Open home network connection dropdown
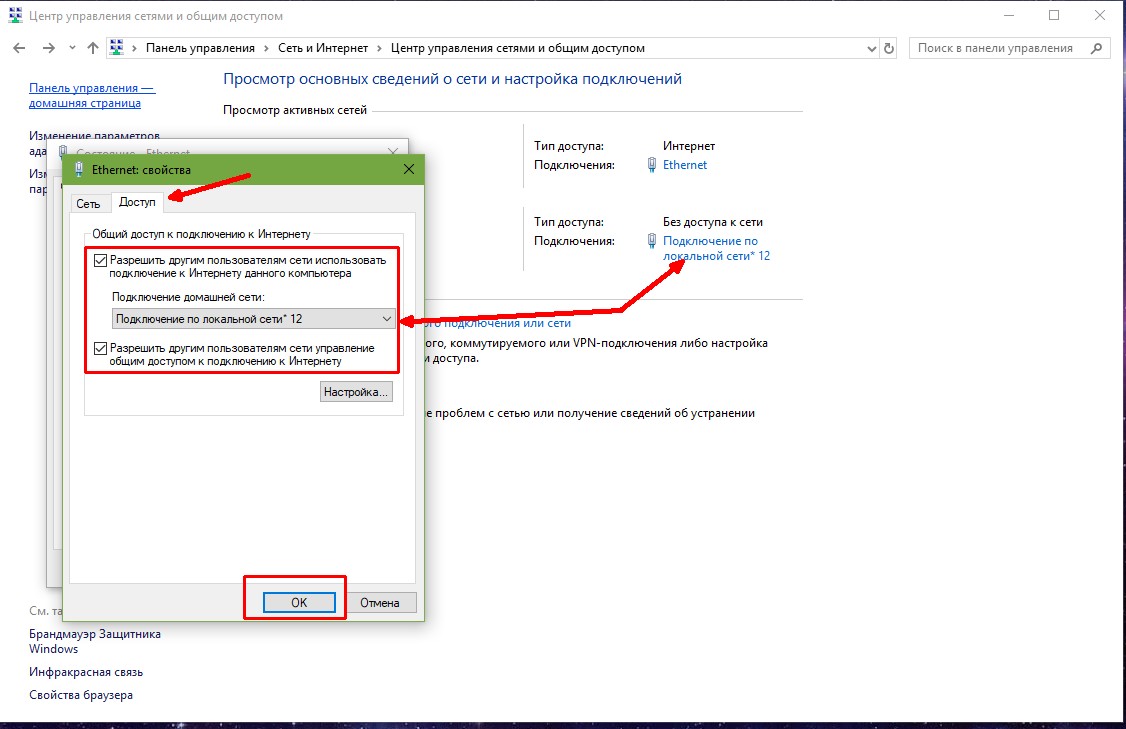 click(x=253, y=319)
